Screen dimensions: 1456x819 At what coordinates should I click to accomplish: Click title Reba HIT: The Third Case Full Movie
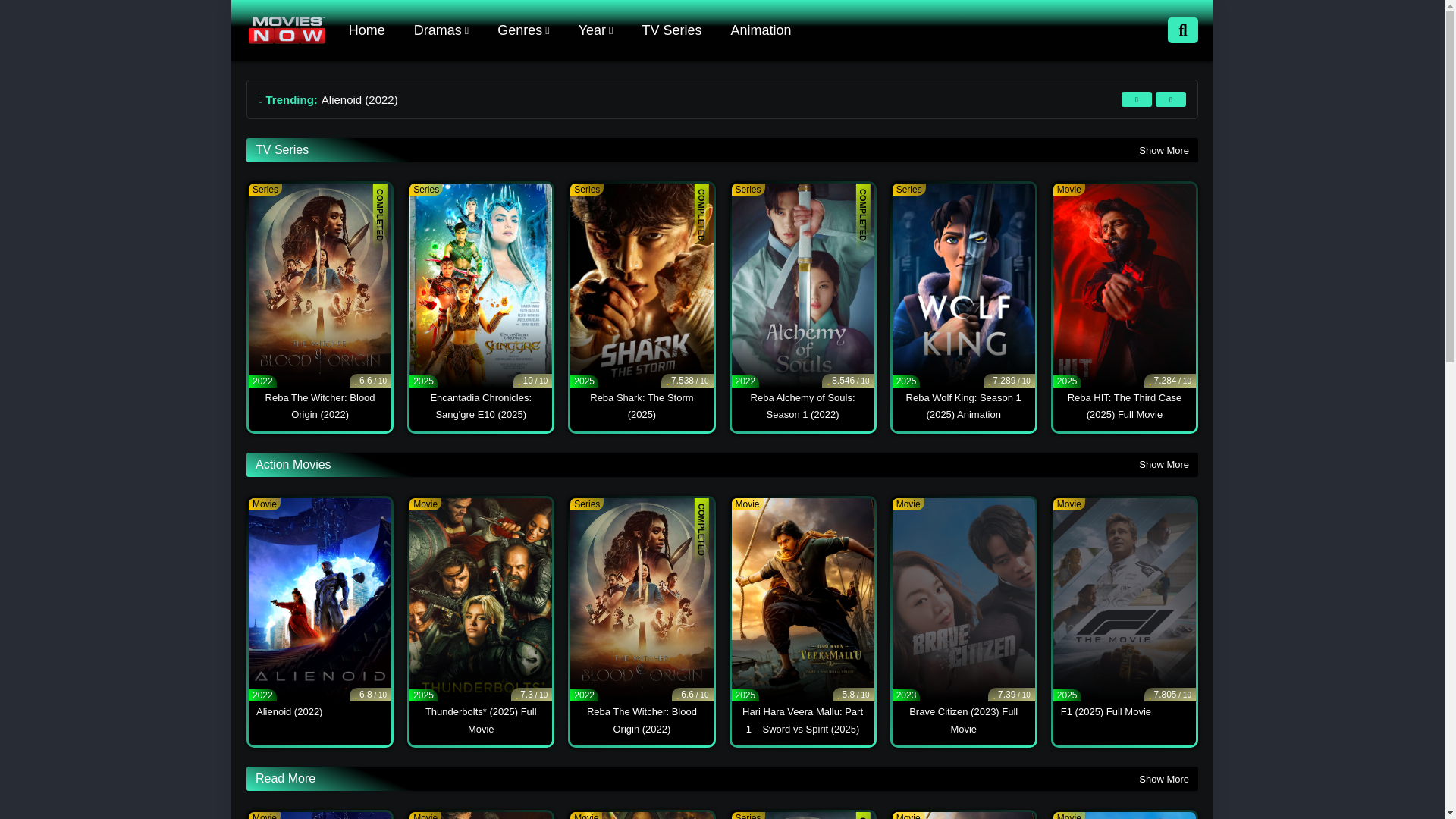1124,406
